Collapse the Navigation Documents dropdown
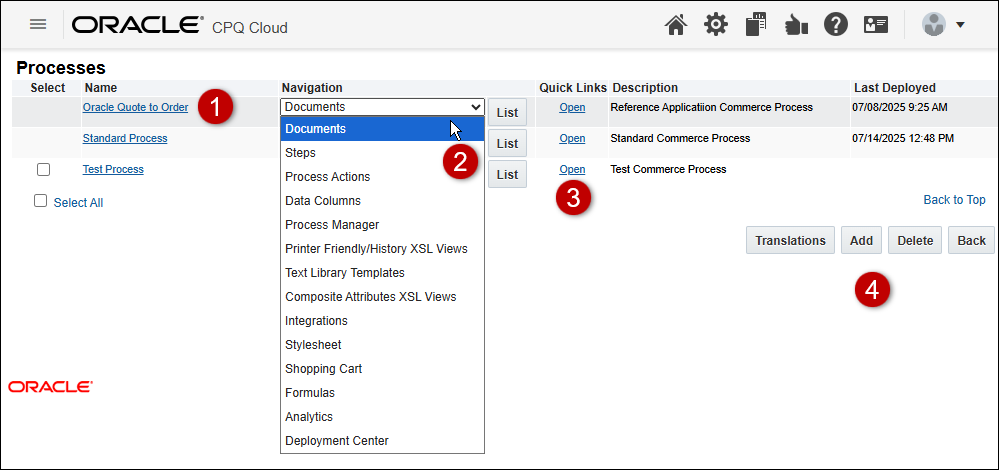 382,107
